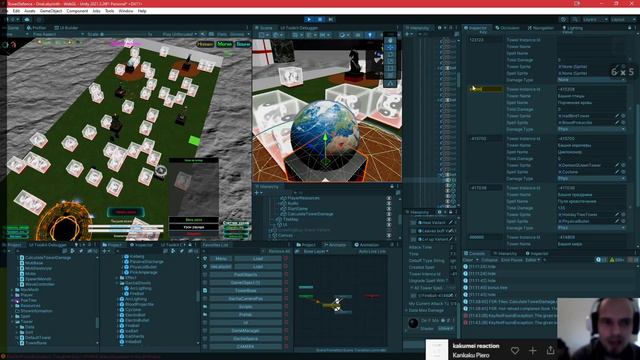Click the material sphere preview thumbnail
This screenshot has width=640, height=360.
click(413, 324)
